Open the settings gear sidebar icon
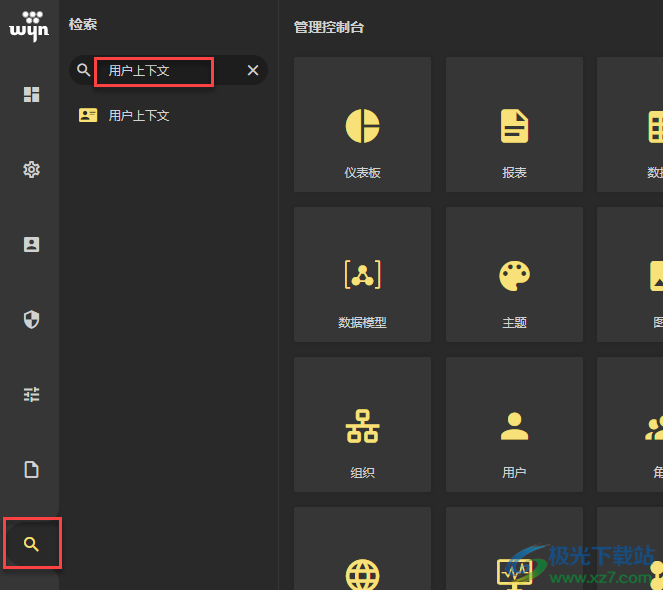 click(31, 170)
